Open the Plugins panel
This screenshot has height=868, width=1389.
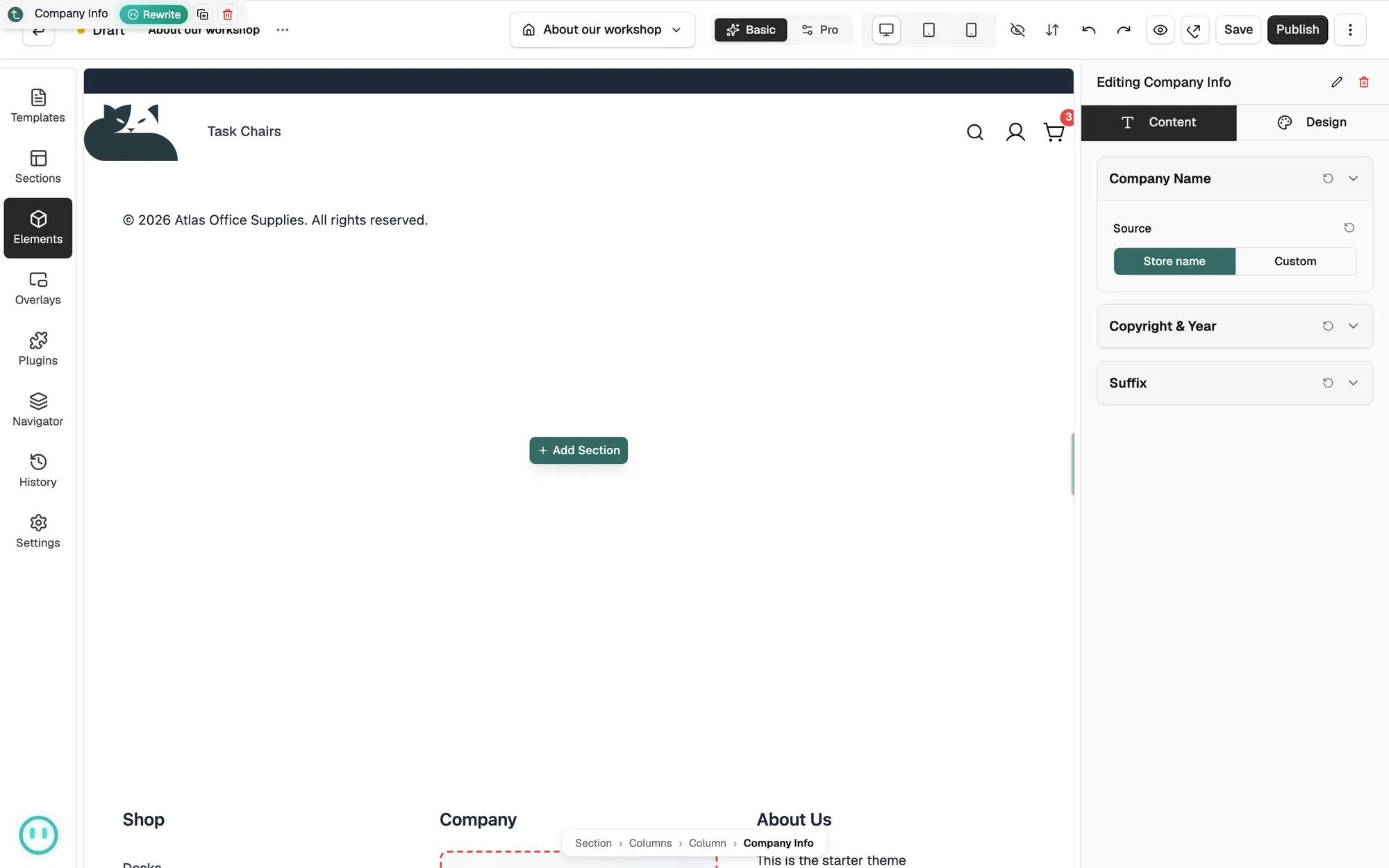point(38,349)
